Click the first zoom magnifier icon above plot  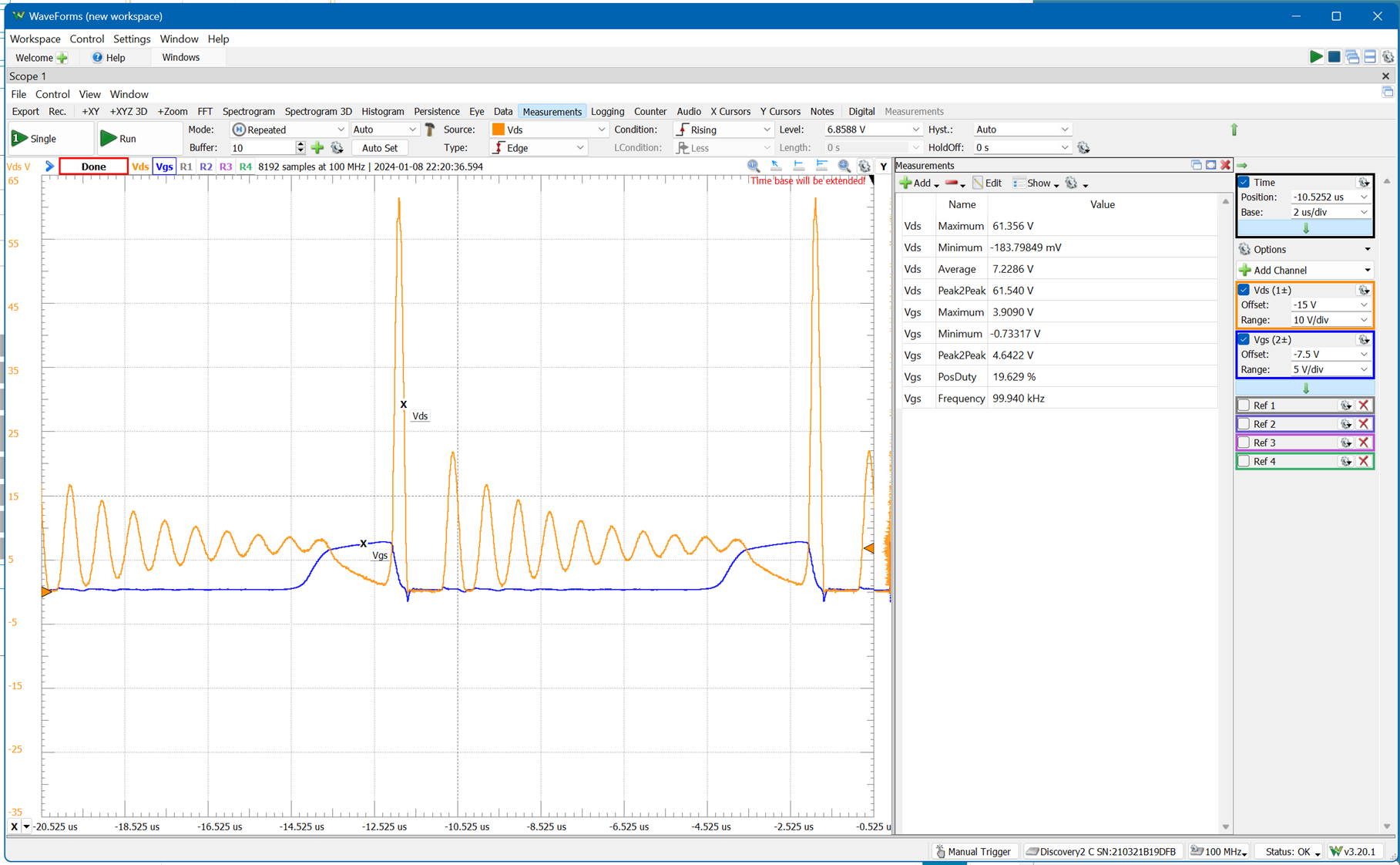click(x=754, y=166)
